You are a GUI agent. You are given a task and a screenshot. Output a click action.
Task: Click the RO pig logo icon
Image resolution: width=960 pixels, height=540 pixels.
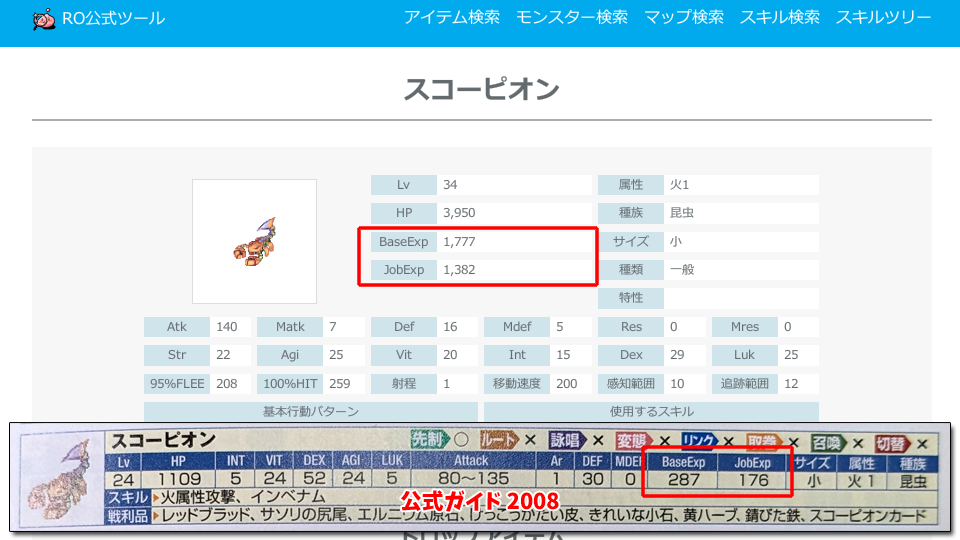pos(43,19)
